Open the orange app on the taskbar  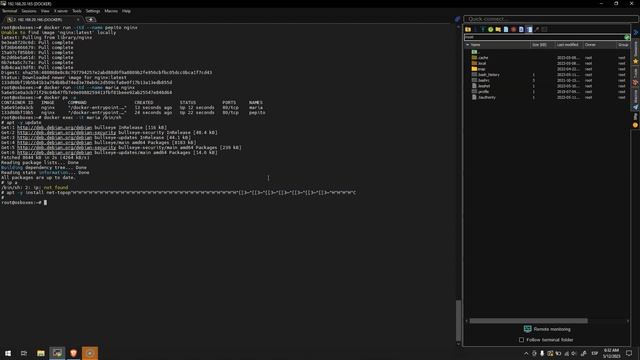click(x=90, y=353)
